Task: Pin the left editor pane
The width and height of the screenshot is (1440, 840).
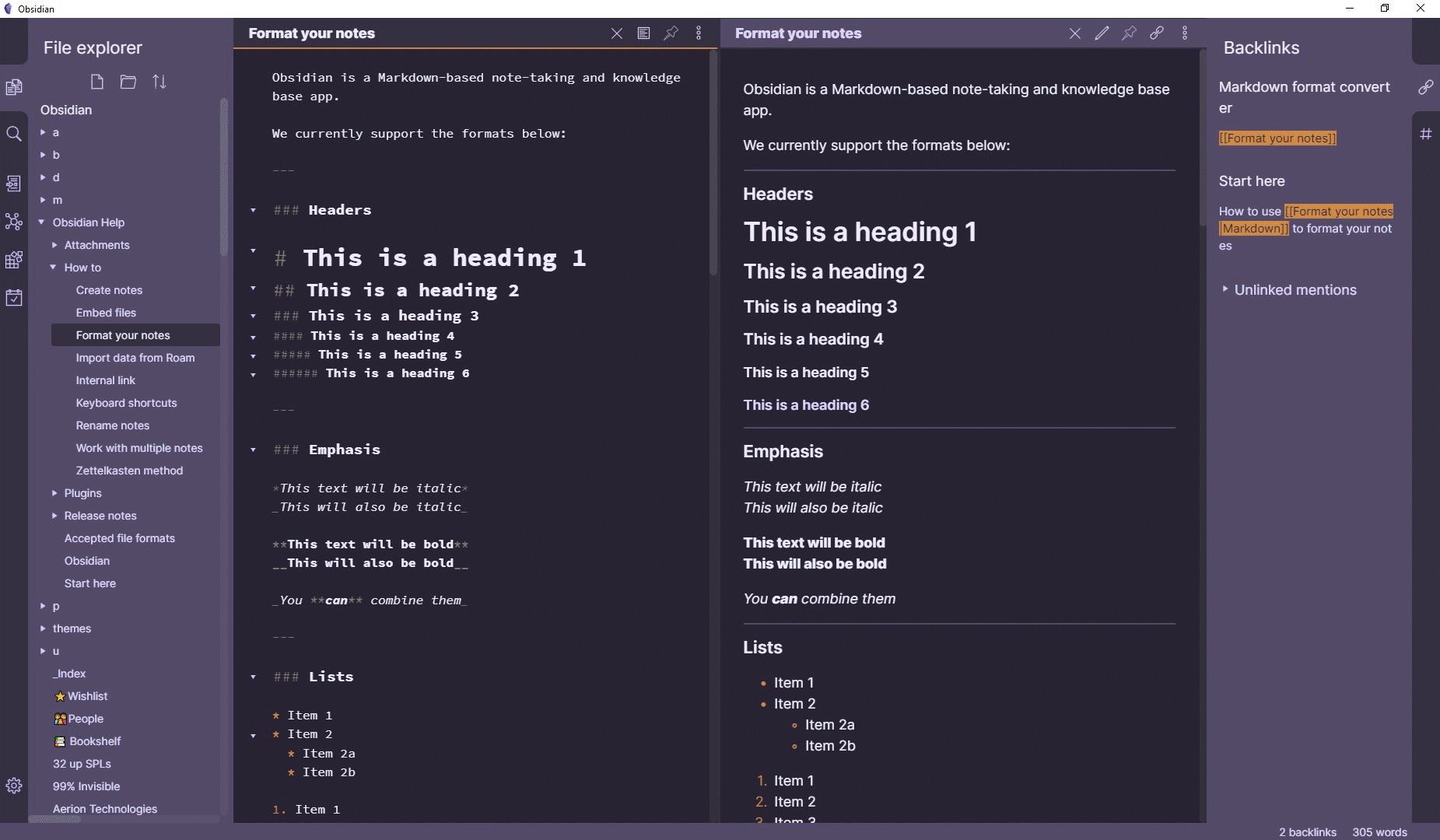Action: coord(671,33)
